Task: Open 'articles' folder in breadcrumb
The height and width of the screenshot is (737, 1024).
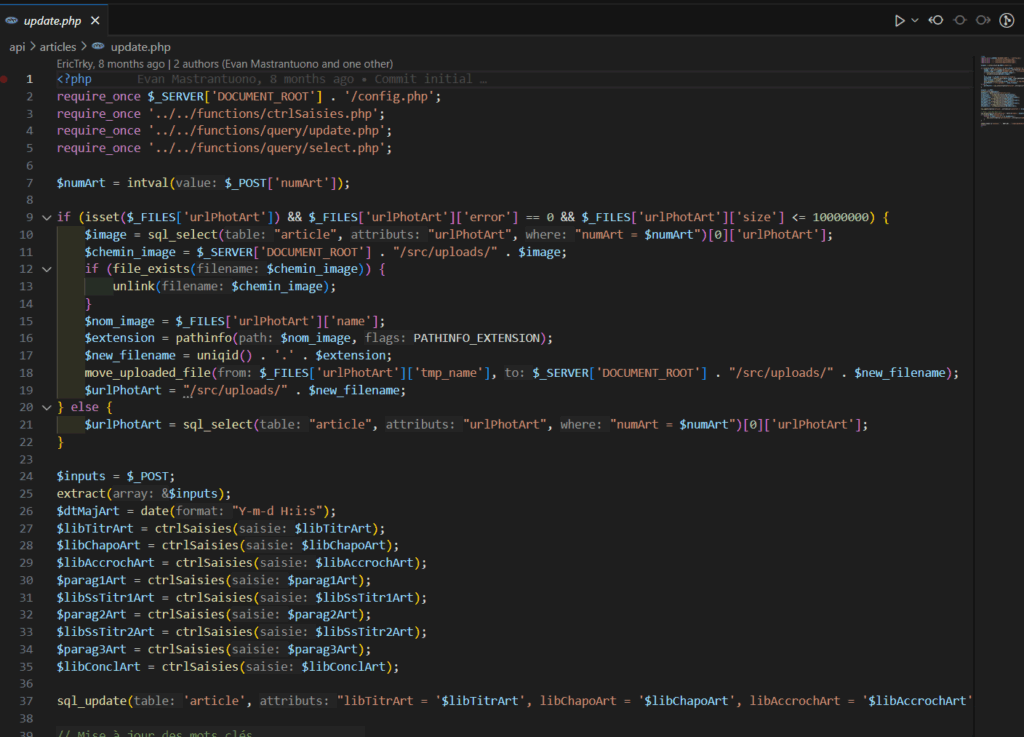Action: point(58,46)
